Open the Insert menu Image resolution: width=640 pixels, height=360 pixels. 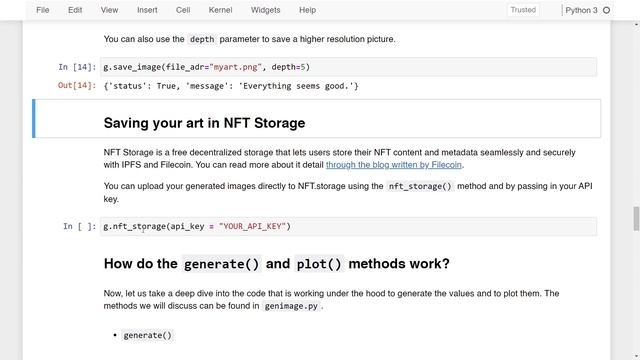[x=147, y=10]
